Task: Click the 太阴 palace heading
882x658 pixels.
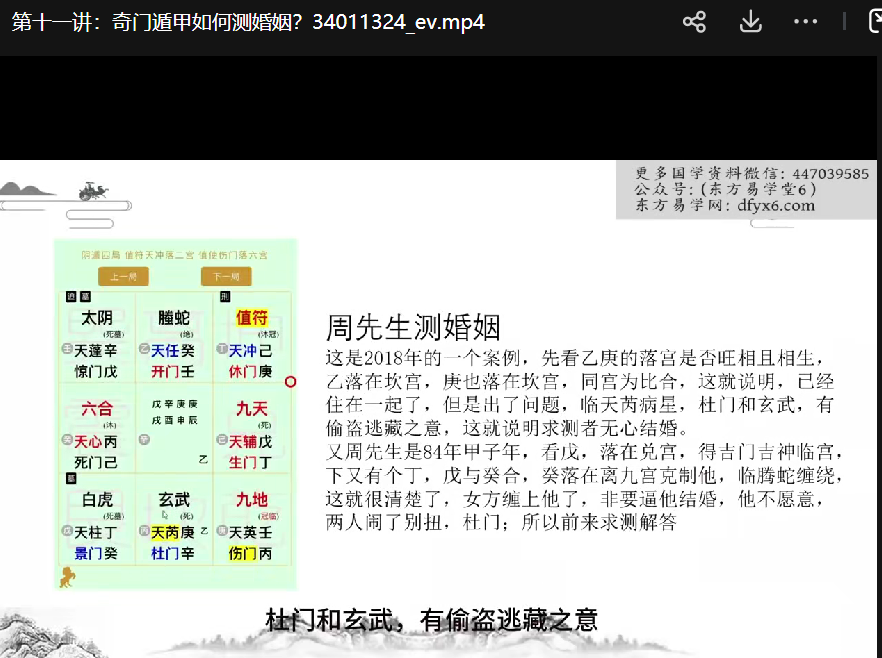Action: pyautogui.click(x=97, y=318)
